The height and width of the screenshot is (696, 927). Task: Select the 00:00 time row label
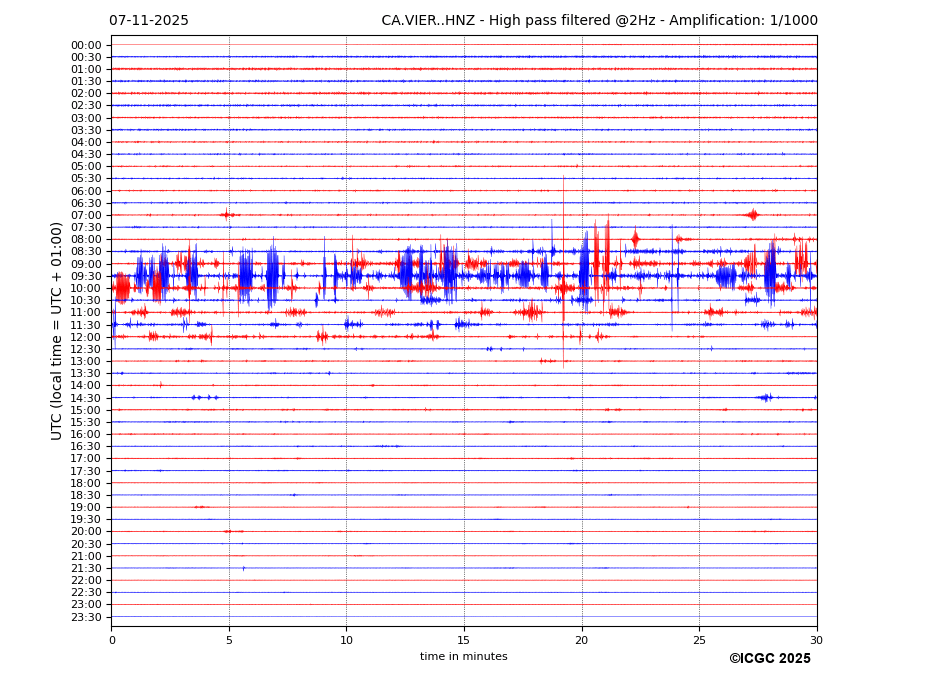point(86,45)
